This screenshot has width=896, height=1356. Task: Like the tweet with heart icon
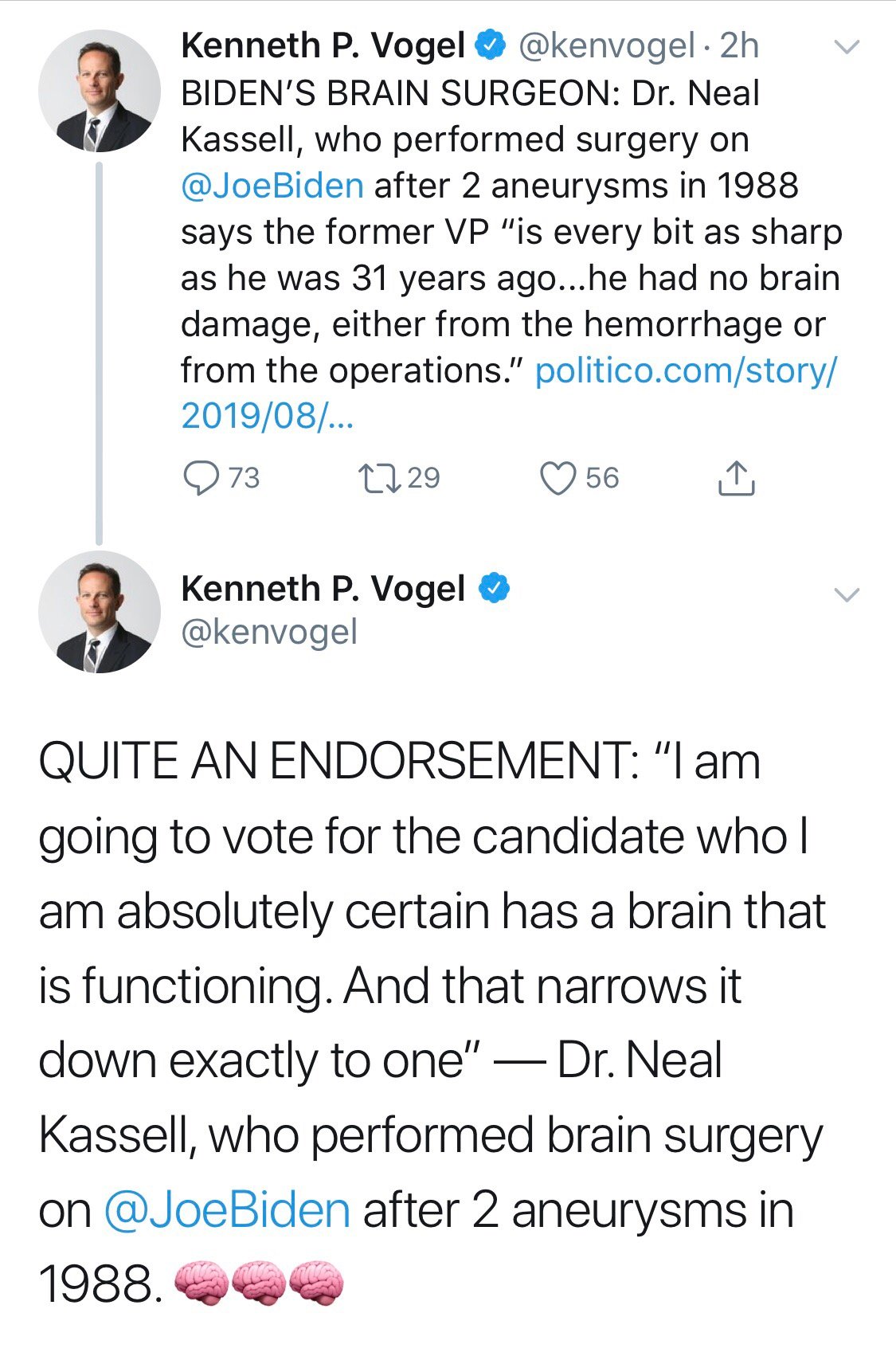(558, 478)
